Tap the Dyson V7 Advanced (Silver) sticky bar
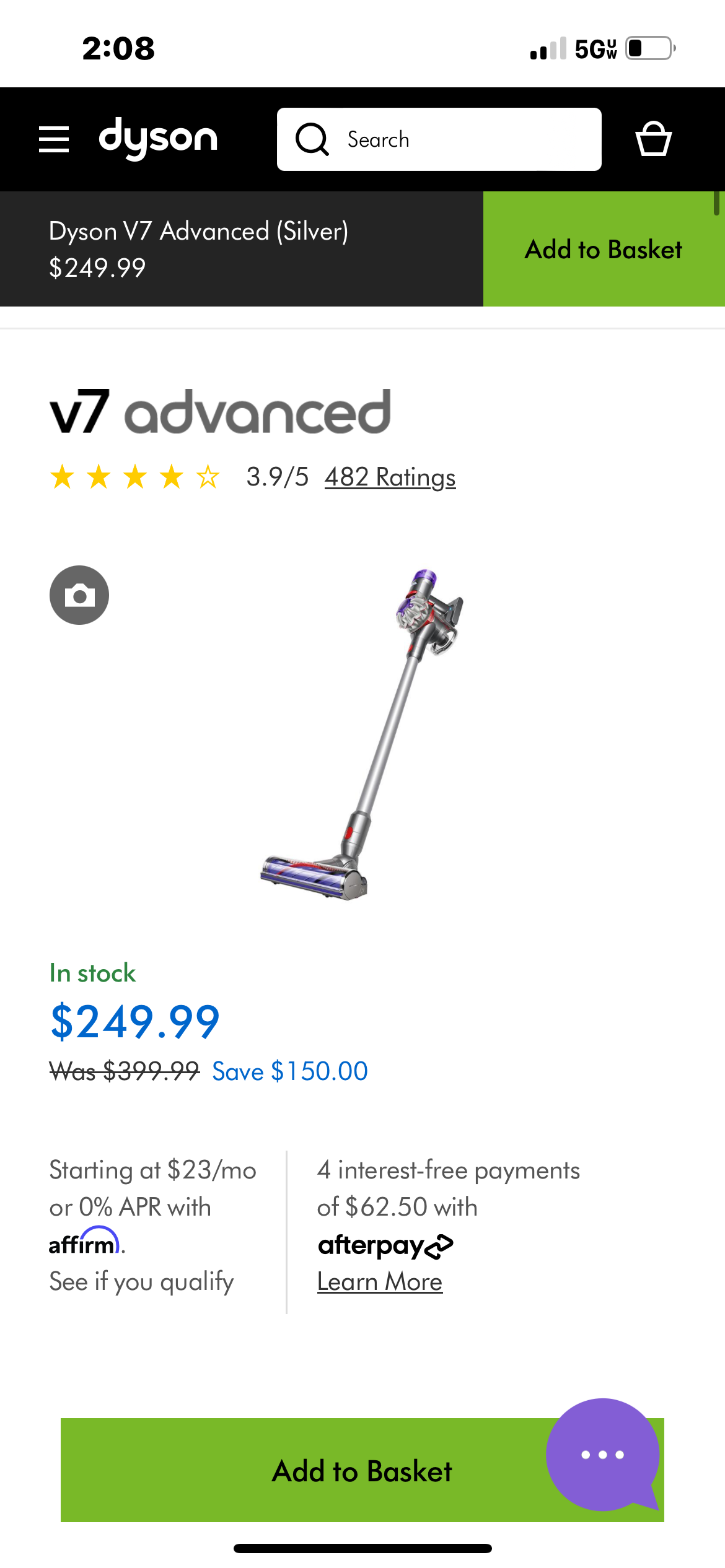725x1568 pixels. pyautogui.click(x=198, y=249)
